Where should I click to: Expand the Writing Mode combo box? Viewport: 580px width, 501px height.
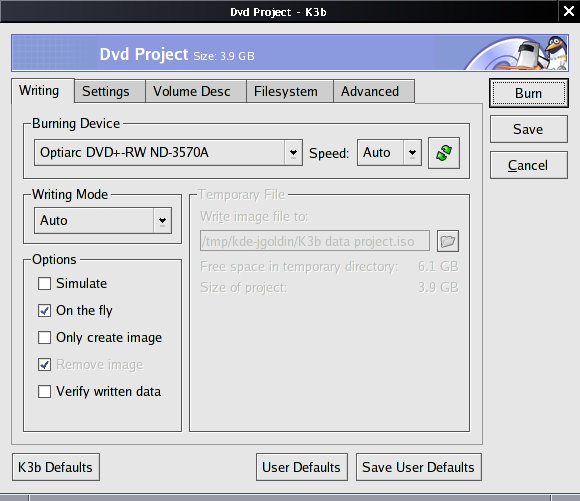click(103, 221)
